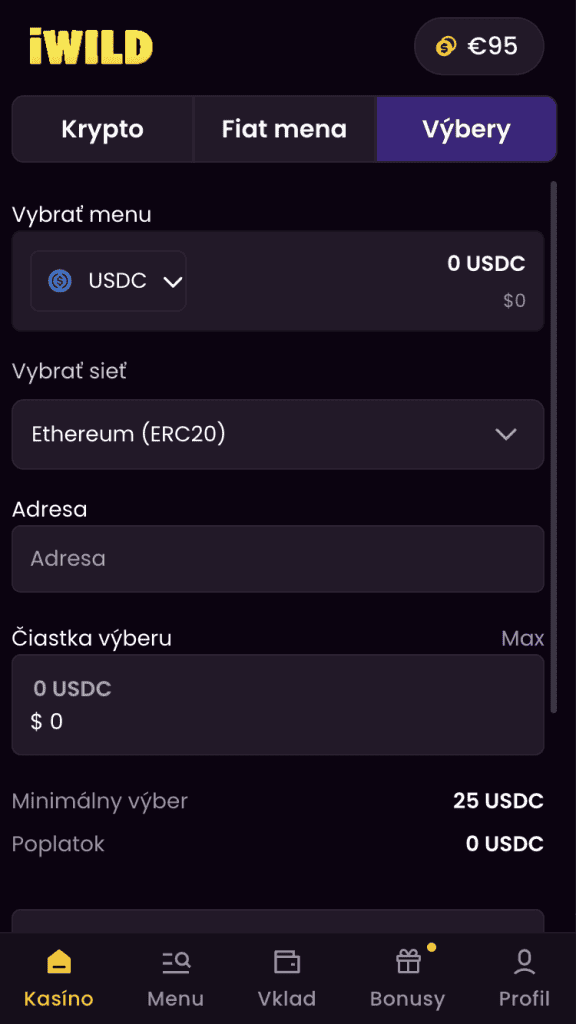Expand the Ethereum (ERC20) network selector
Viewport: 576px width, 1024px height.
click(278, 434)
